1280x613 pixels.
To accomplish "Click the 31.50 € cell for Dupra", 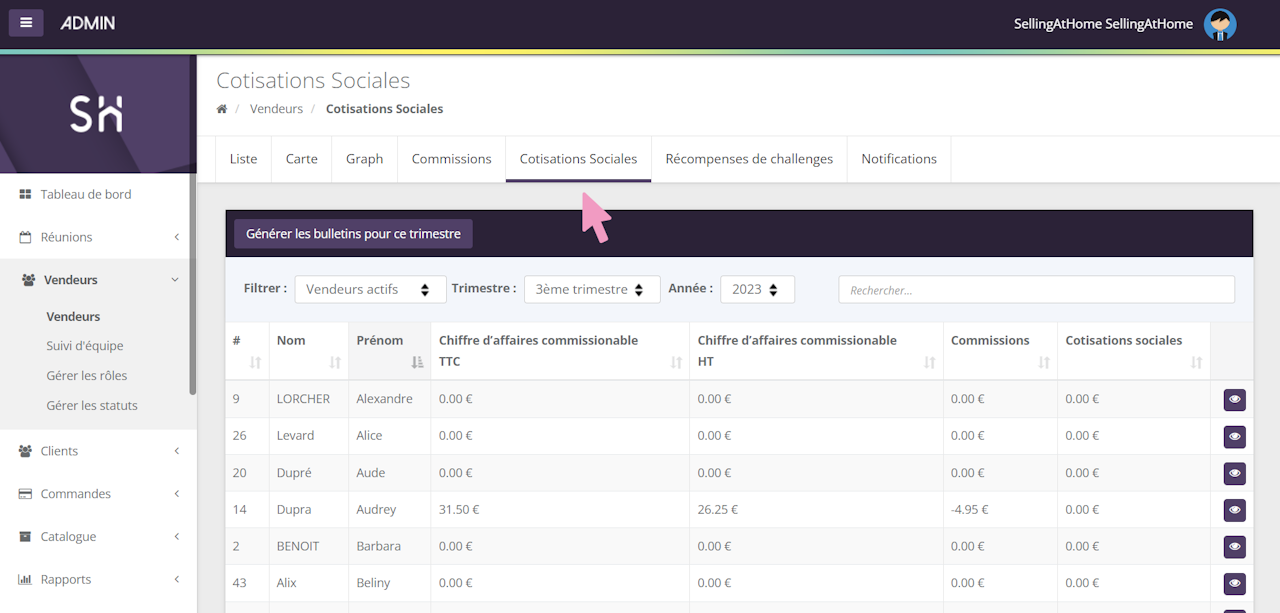I will pyautogui.click(x=560, y=509).
